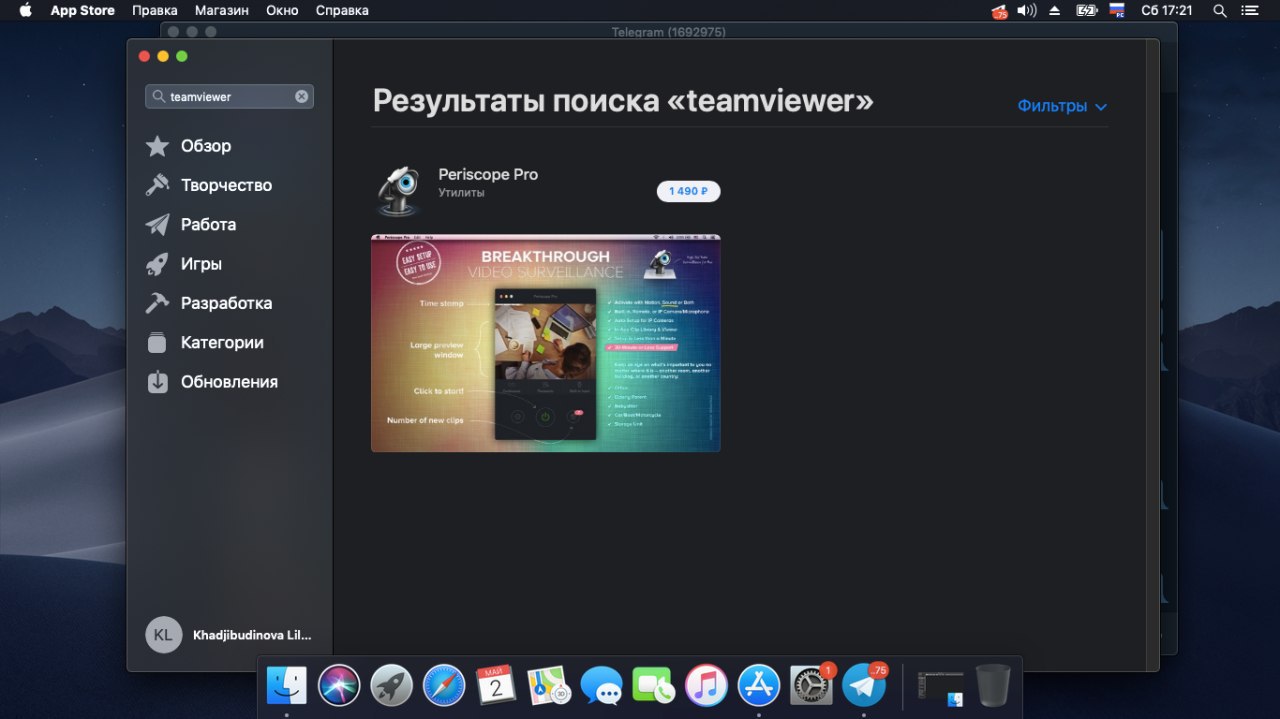Open the Категории icon in sidebar

[157, 343]
